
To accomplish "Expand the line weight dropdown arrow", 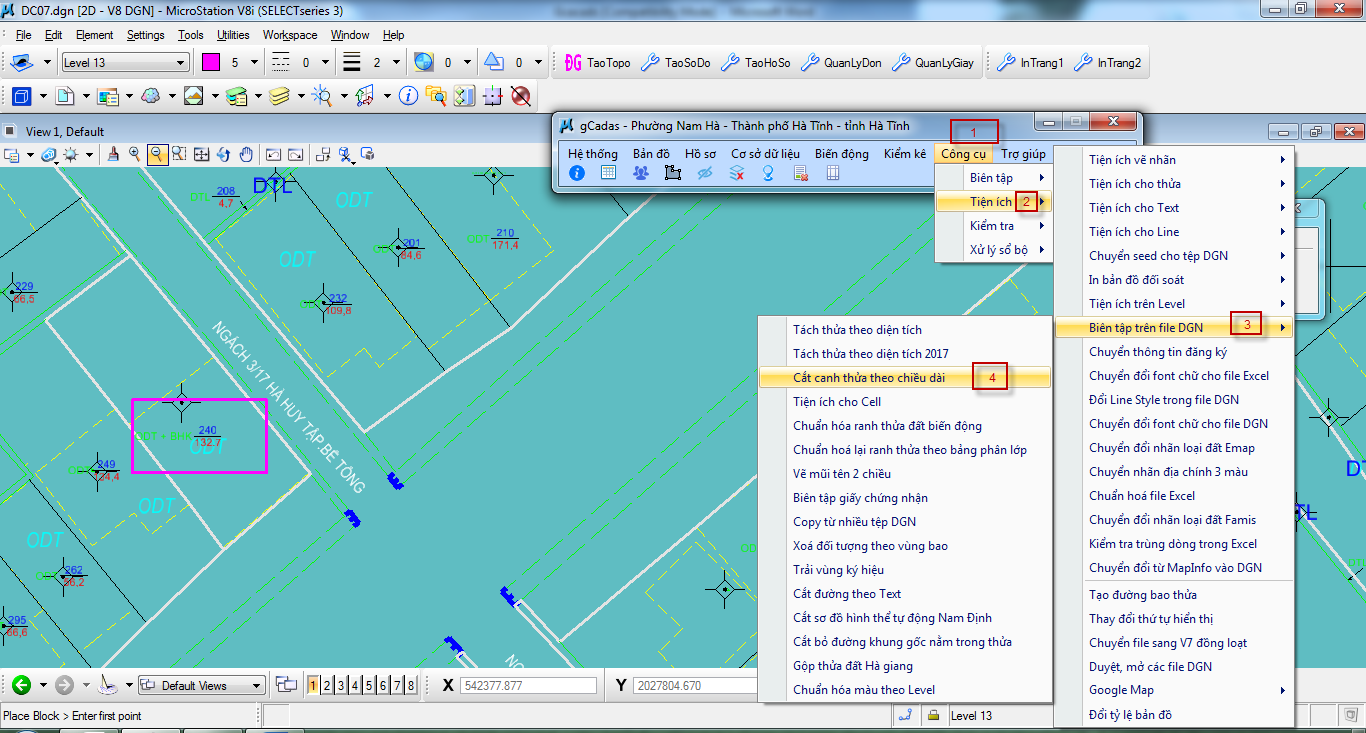I will coord(396,63).
